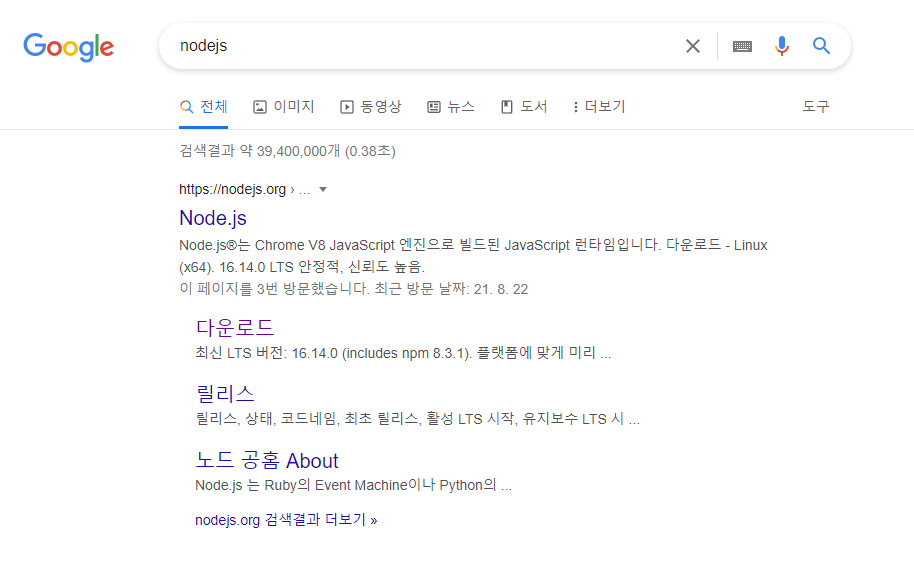Image resolution: width=914 pixels, height=563 pixels.
Task: Open the 노드 공홈 About sitelink
Action: tap(266, 460)
